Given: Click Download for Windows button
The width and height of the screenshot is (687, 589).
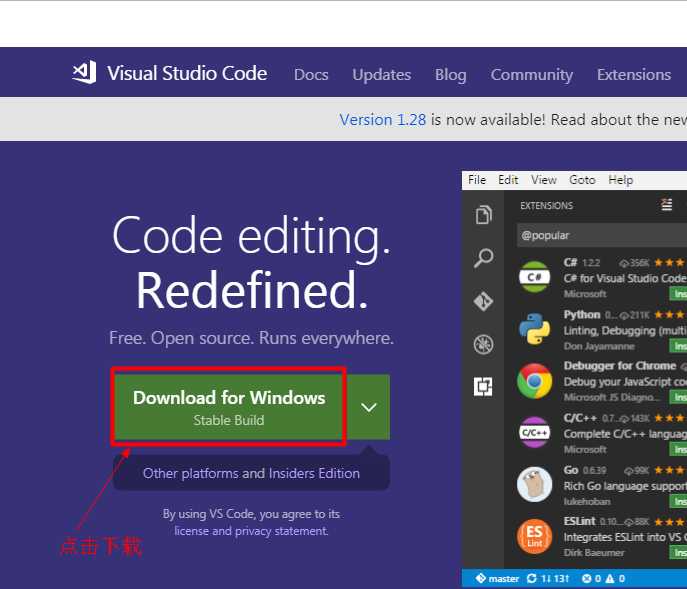Looking at the screenshot, I should [229, 407].
